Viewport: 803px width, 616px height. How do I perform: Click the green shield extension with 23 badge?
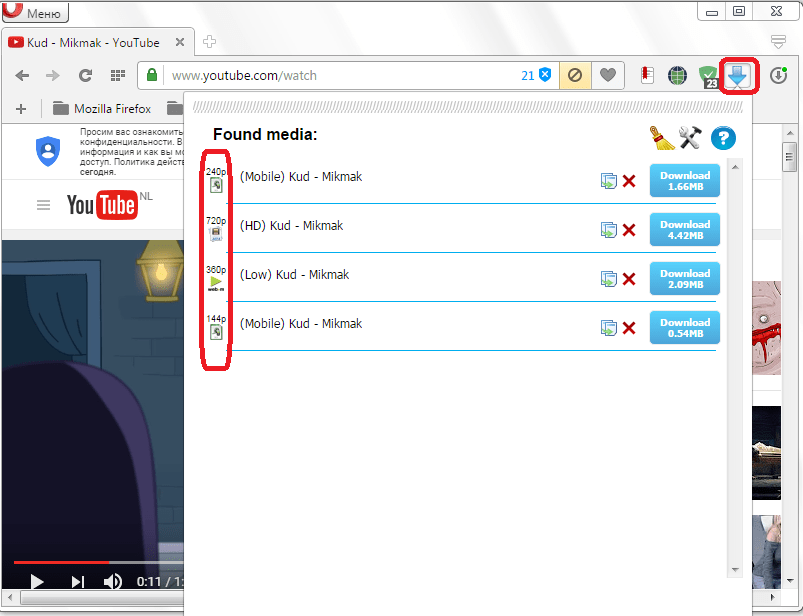708,75
